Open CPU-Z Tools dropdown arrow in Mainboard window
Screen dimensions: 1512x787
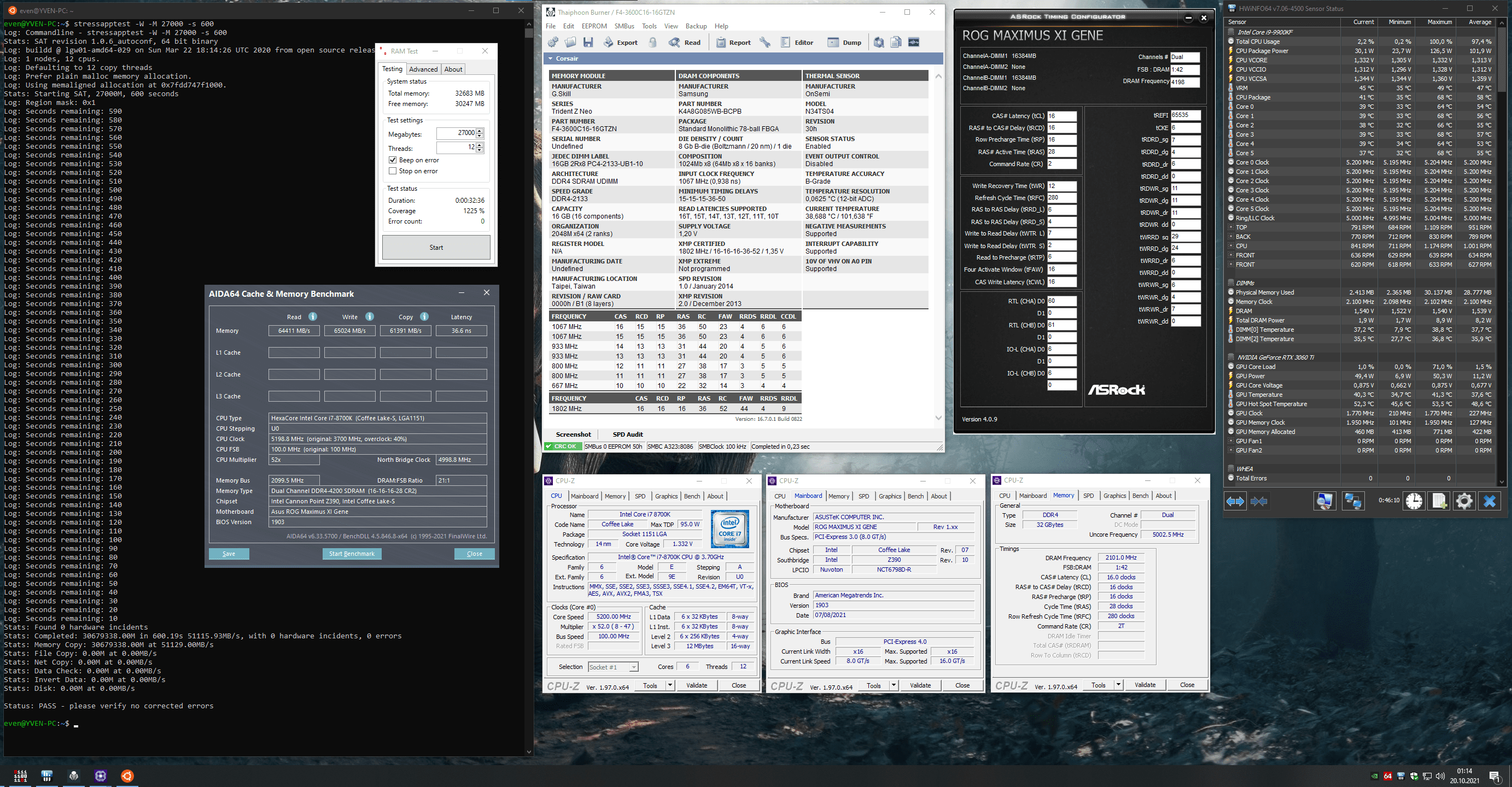coord(894,685)
